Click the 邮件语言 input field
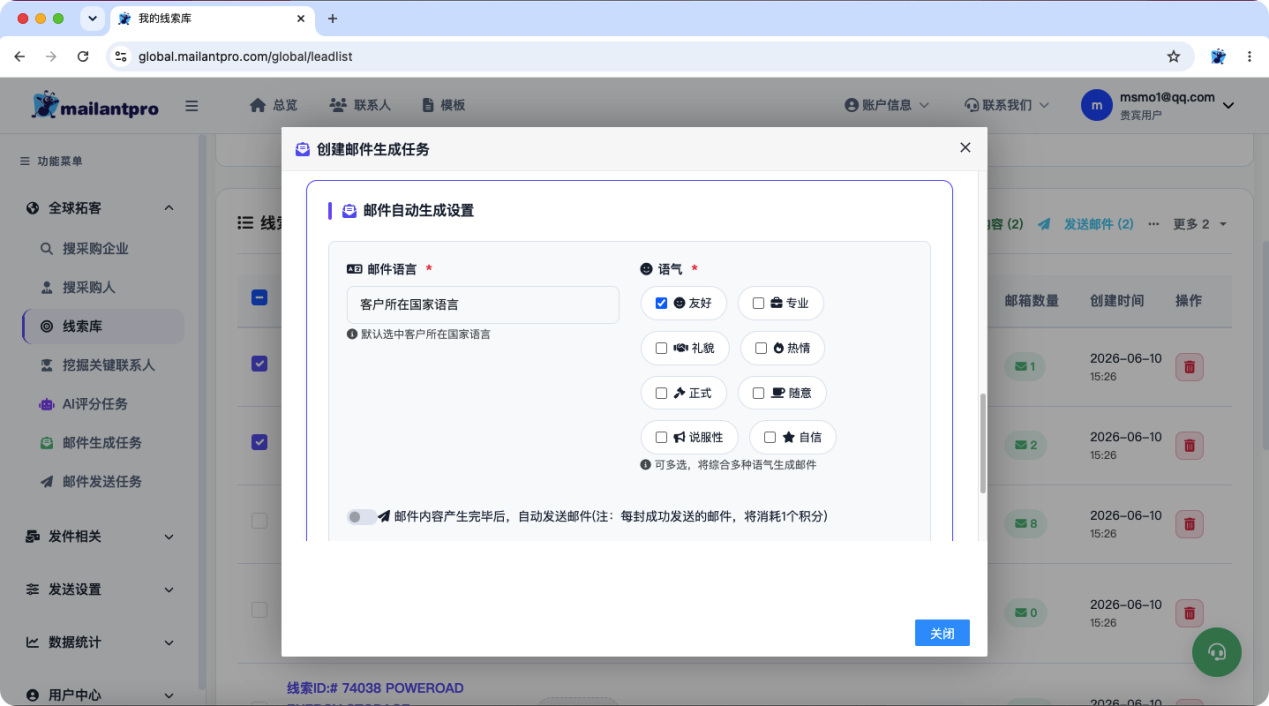1269x706 pixels. pyautogui.click(x=483, y=305)
